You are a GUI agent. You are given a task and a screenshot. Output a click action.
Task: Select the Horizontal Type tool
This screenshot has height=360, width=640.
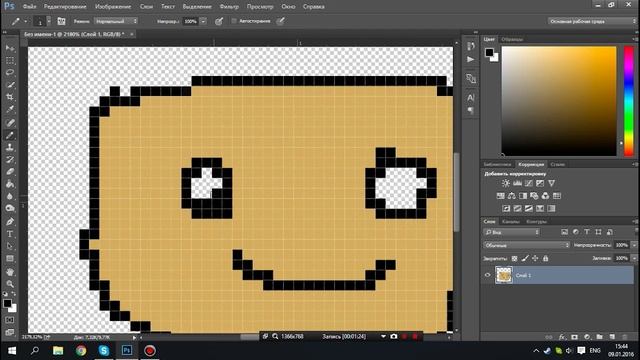pos(10,234)
